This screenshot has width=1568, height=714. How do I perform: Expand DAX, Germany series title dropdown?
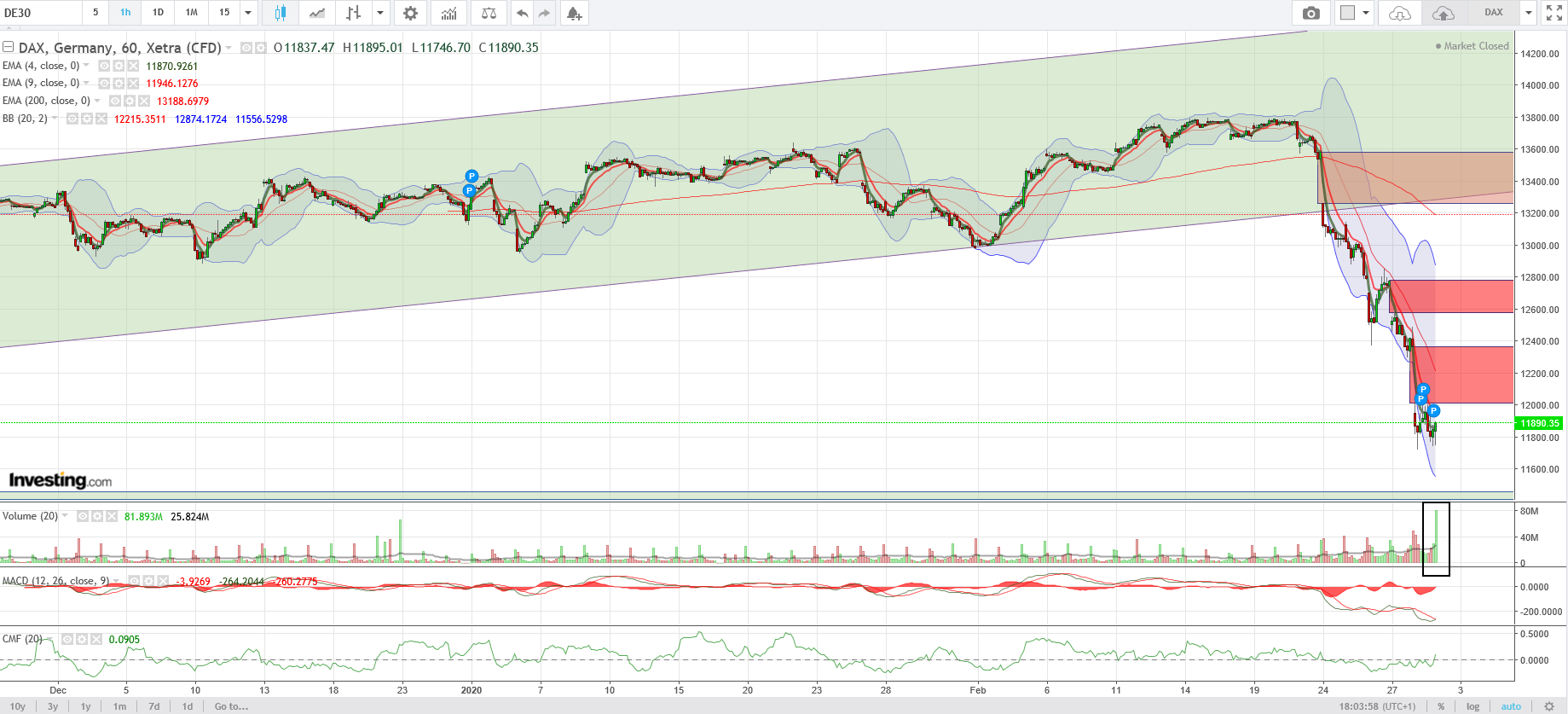229,48
